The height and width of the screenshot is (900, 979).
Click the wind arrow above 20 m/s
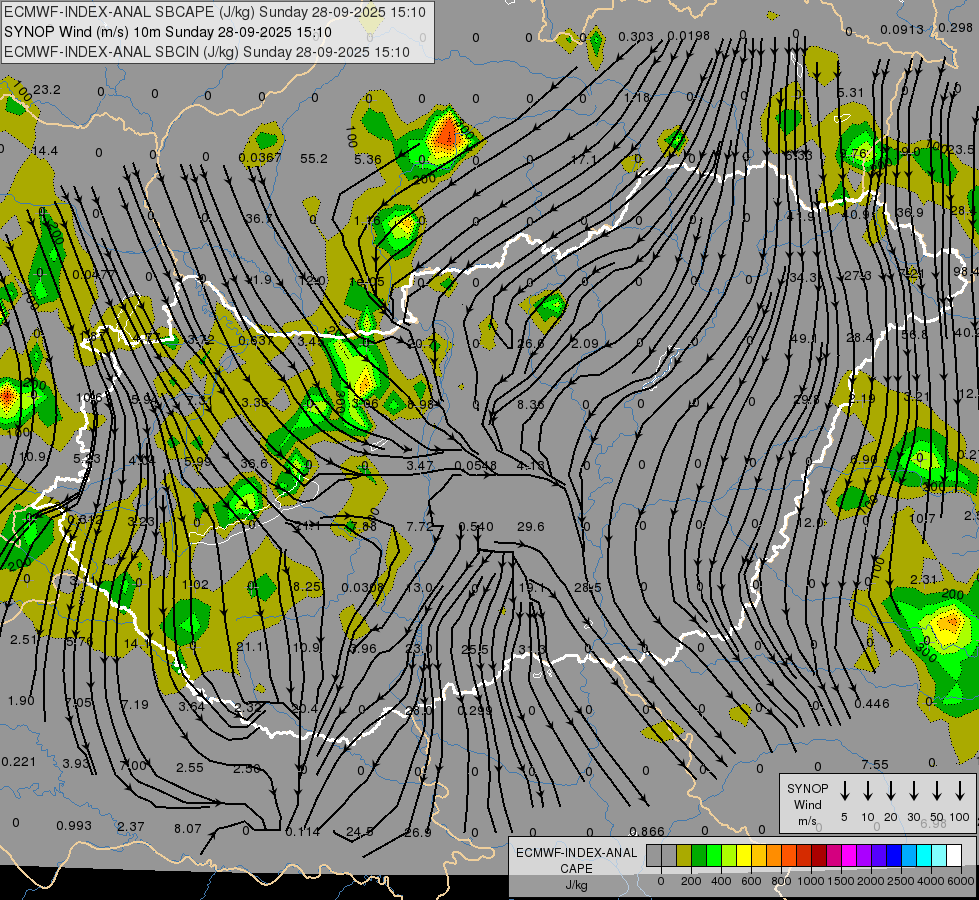(x=890, y=791)
